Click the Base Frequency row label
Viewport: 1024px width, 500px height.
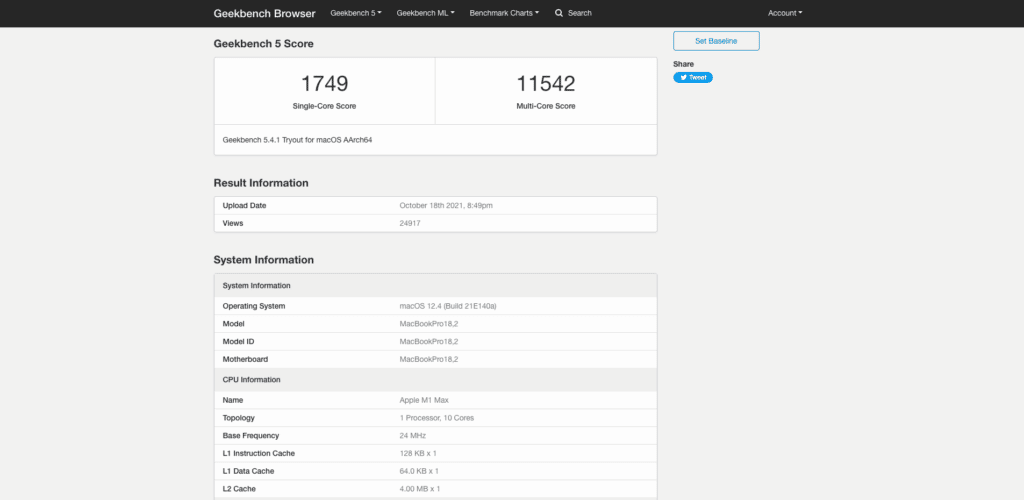click(x=251, y=435)
